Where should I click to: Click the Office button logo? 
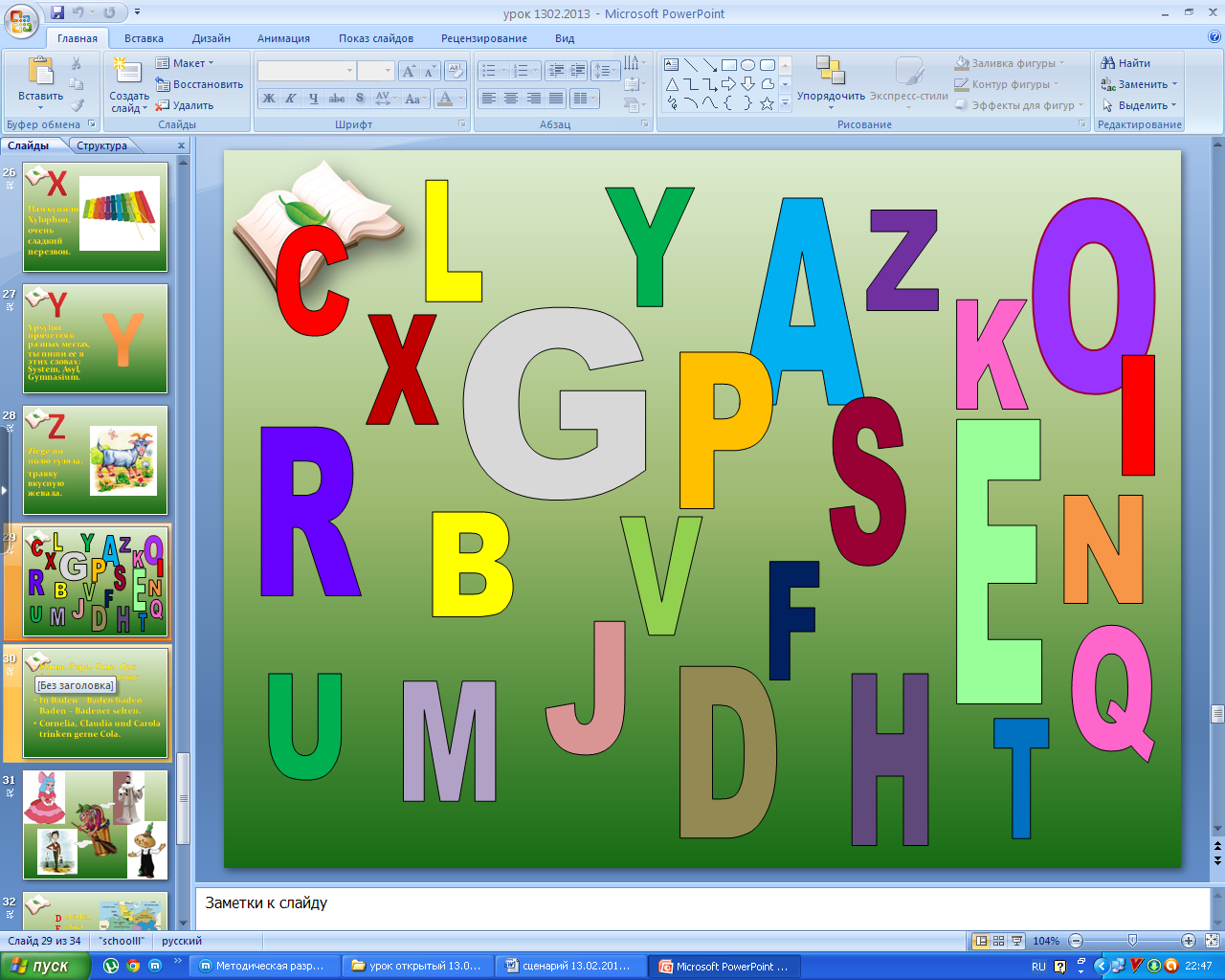[x=21, y=19]
